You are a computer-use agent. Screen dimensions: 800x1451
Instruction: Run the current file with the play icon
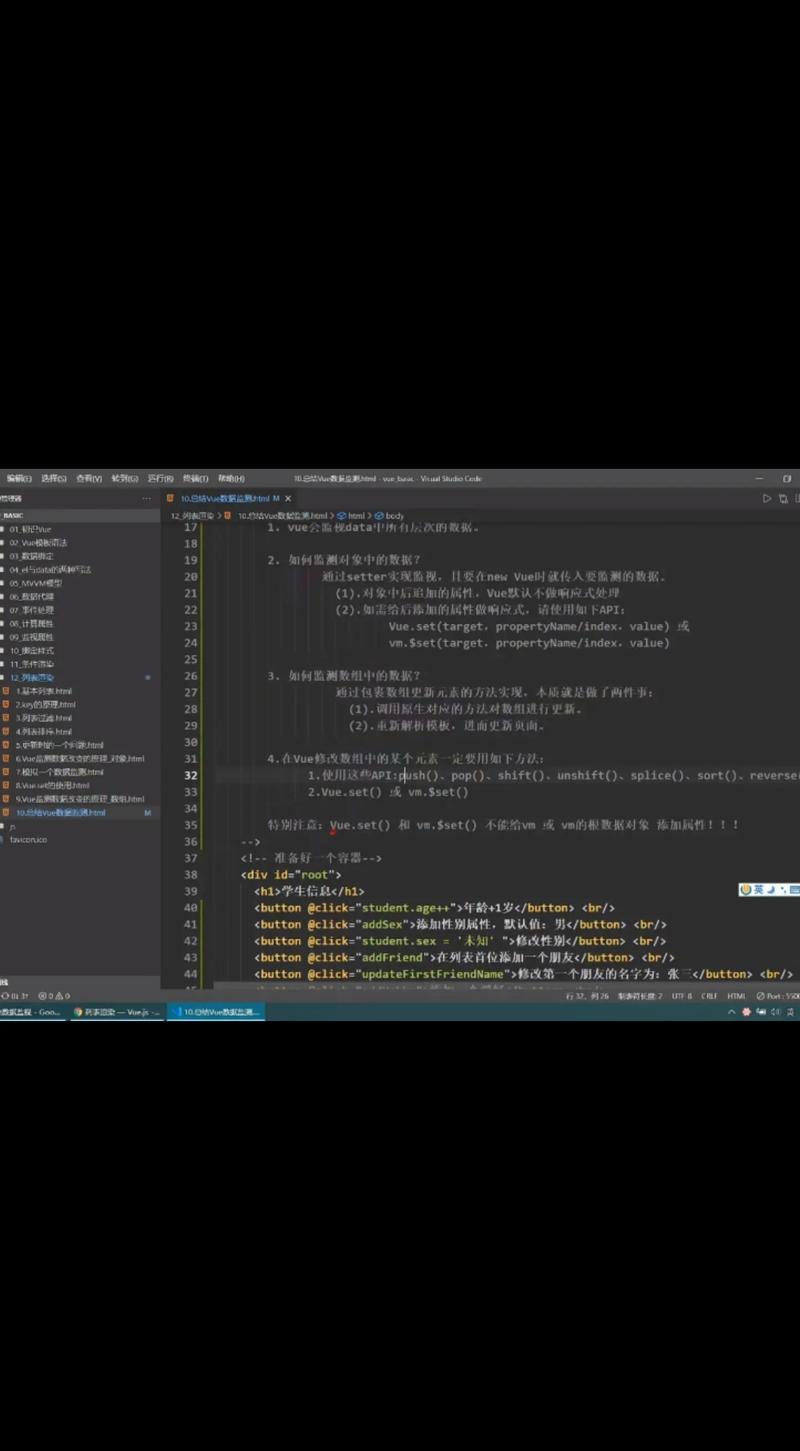pos(767,498)
